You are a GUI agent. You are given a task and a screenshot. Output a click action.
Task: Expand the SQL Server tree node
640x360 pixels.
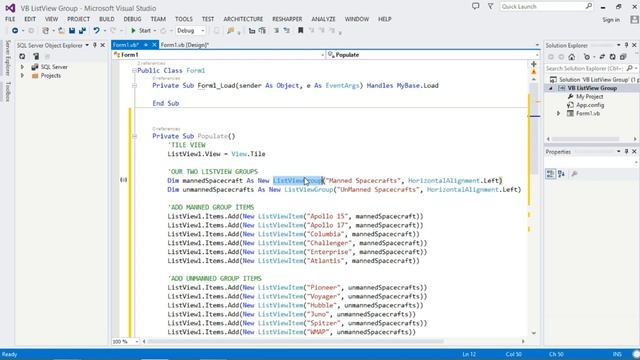pos(22,67)
